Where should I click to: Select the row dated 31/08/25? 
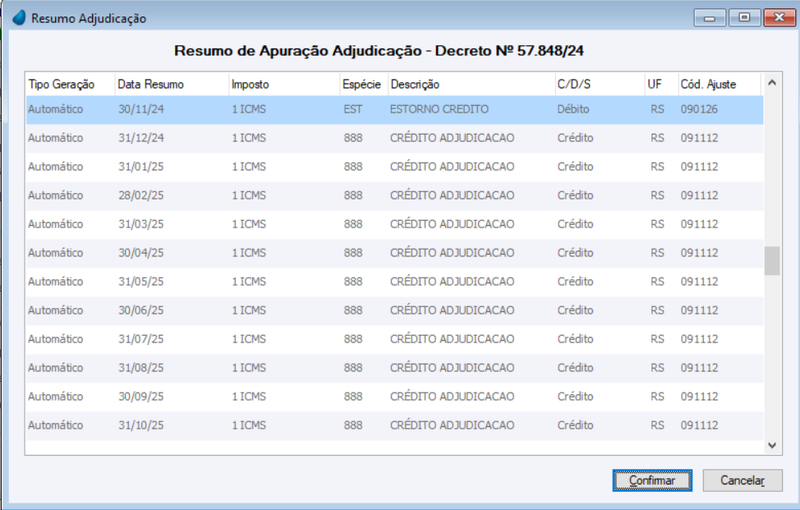(394, 368)
